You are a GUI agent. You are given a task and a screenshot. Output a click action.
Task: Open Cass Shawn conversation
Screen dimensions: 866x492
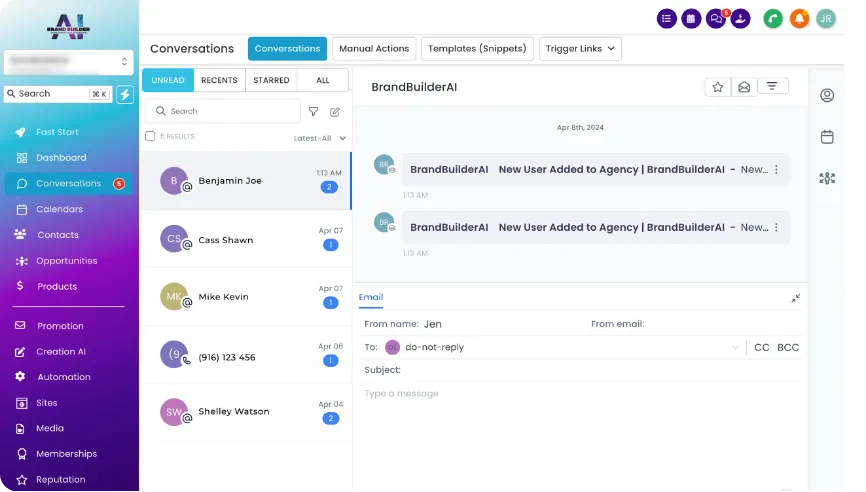[x=246, y=239]
